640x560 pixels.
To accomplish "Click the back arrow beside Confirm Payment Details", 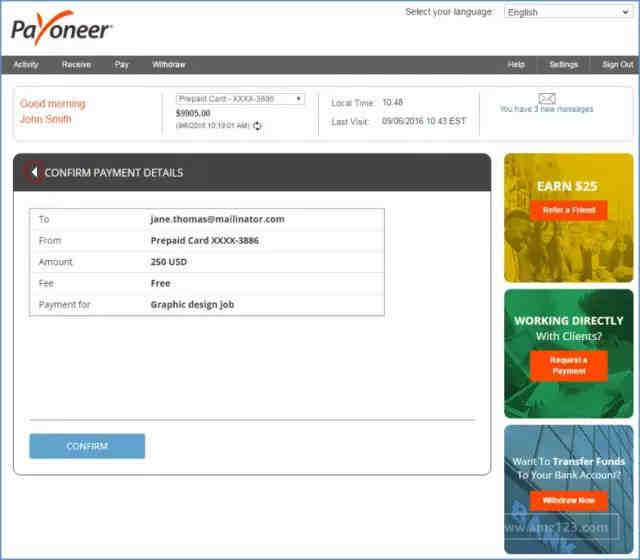I will pos(34,172).
